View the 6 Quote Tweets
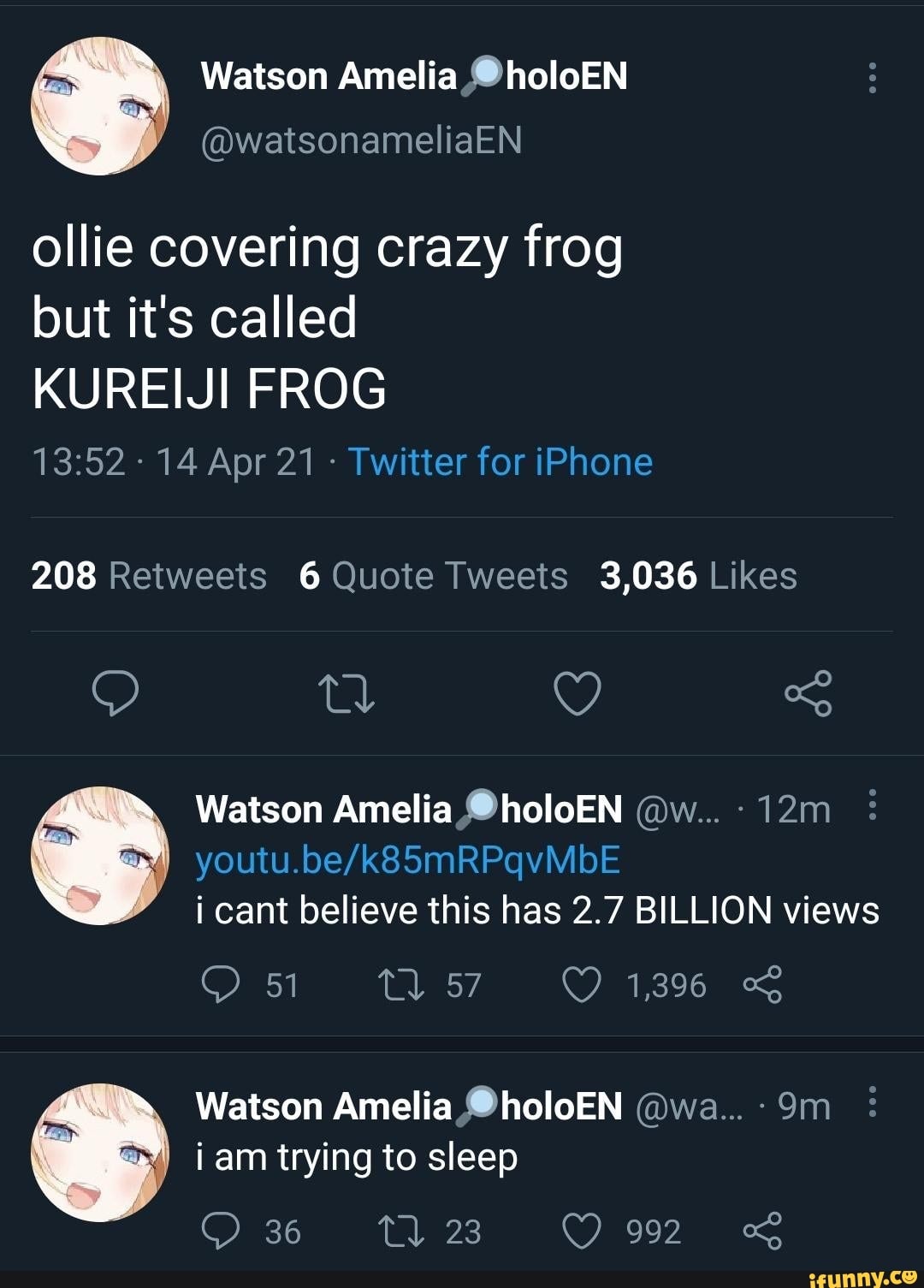The width and height of the screenshot is (924, 1288). 434,575
